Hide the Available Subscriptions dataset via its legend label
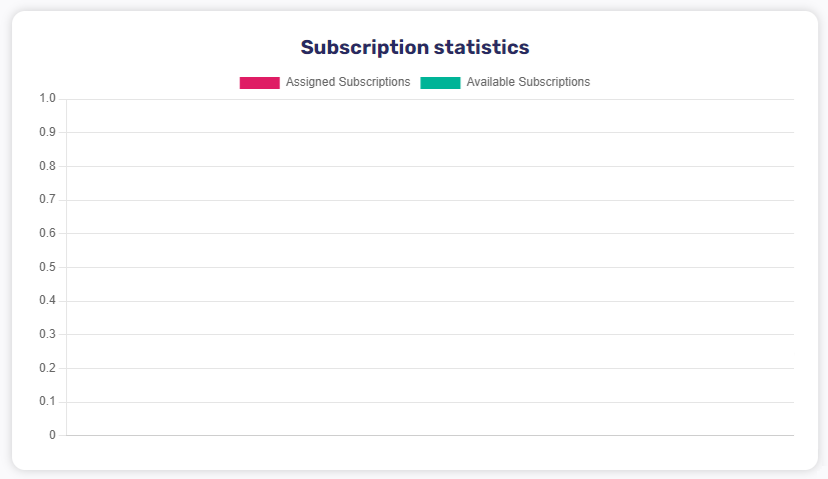Image resolution: width=828 pixels, height=479 pixels. (528, 82)
